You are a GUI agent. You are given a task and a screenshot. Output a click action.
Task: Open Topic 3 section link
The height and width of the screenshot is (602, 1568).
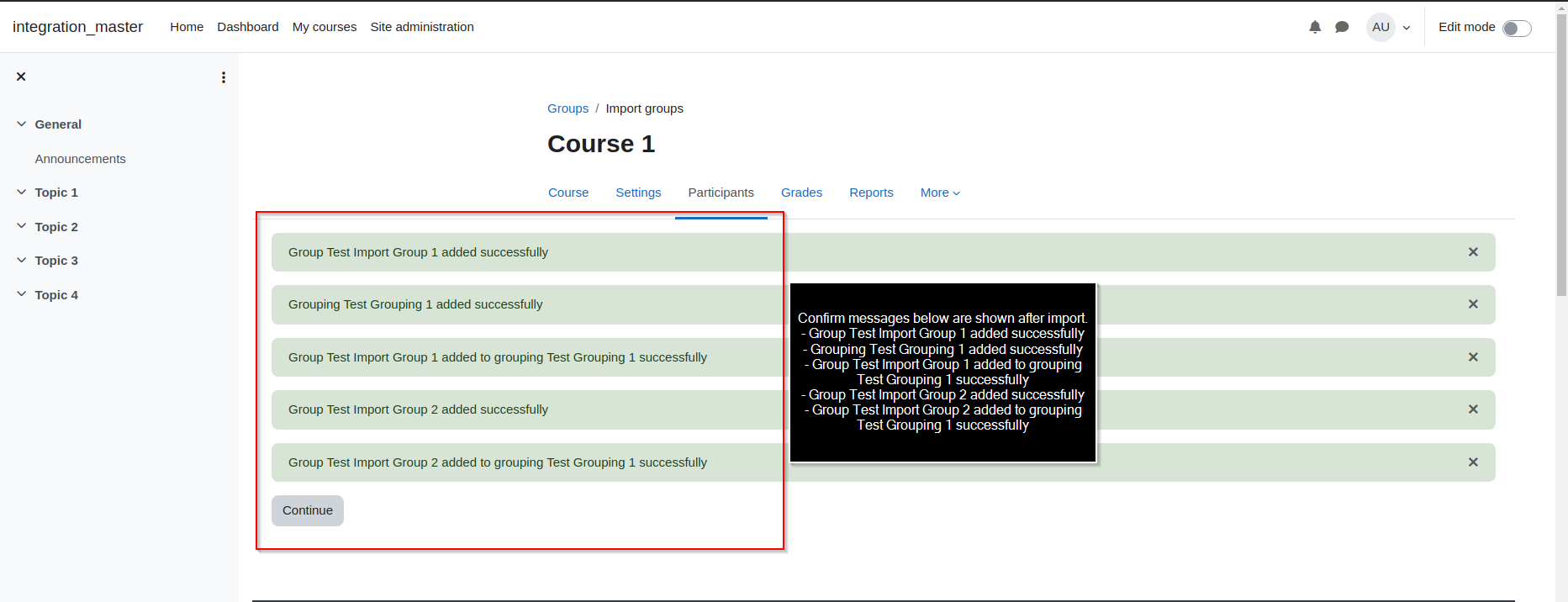(56, 261)
